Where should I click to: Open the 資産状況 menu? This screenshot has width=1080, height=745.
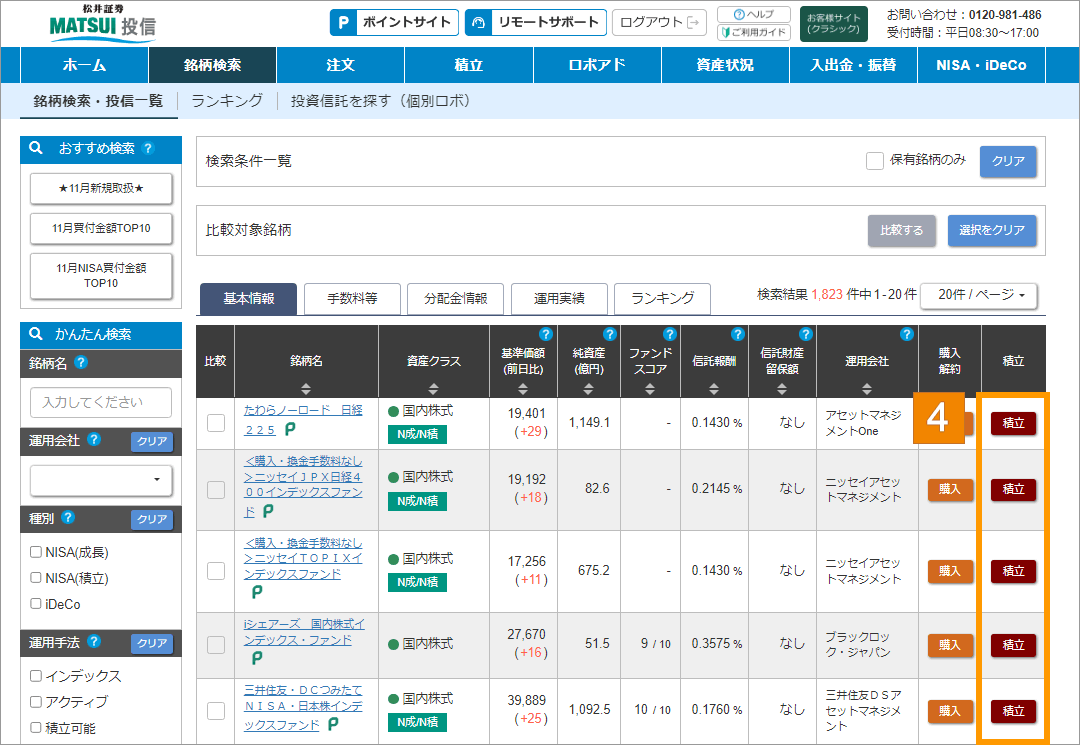725,65
